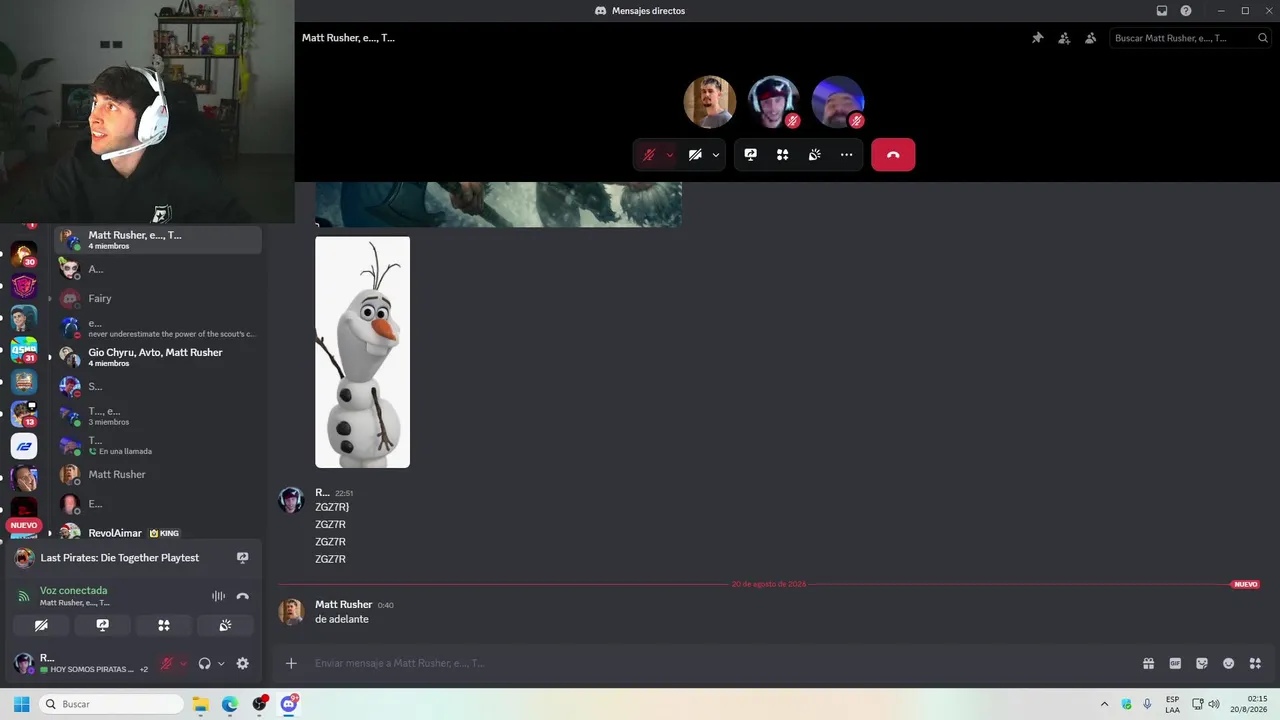Stream Last Pirates game via screen icon
The height and width of the screenshot is (720, 1280).
pyautogui.click(x=242, y=558)
